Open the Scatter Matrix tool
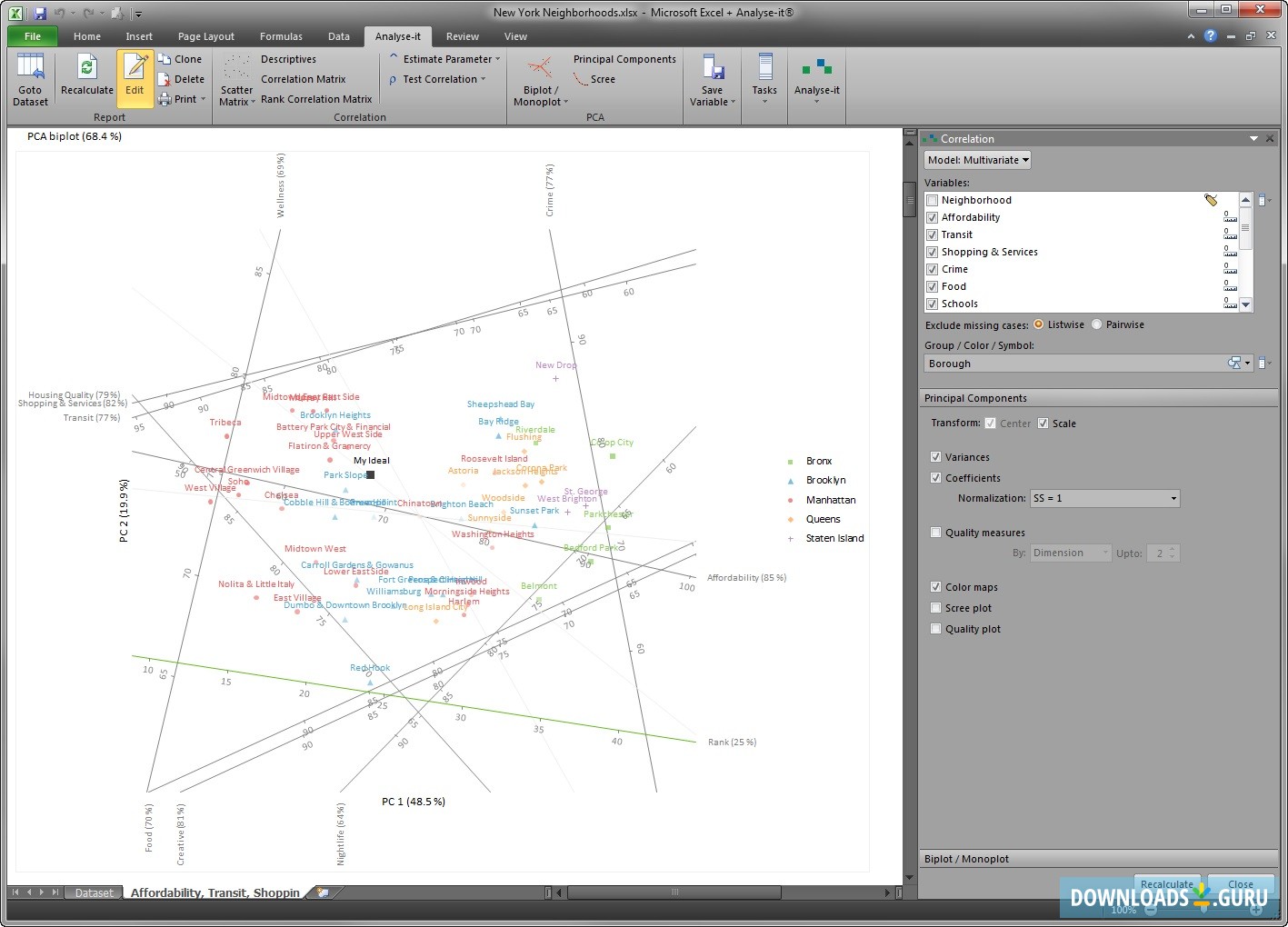 tap(235, 78)
